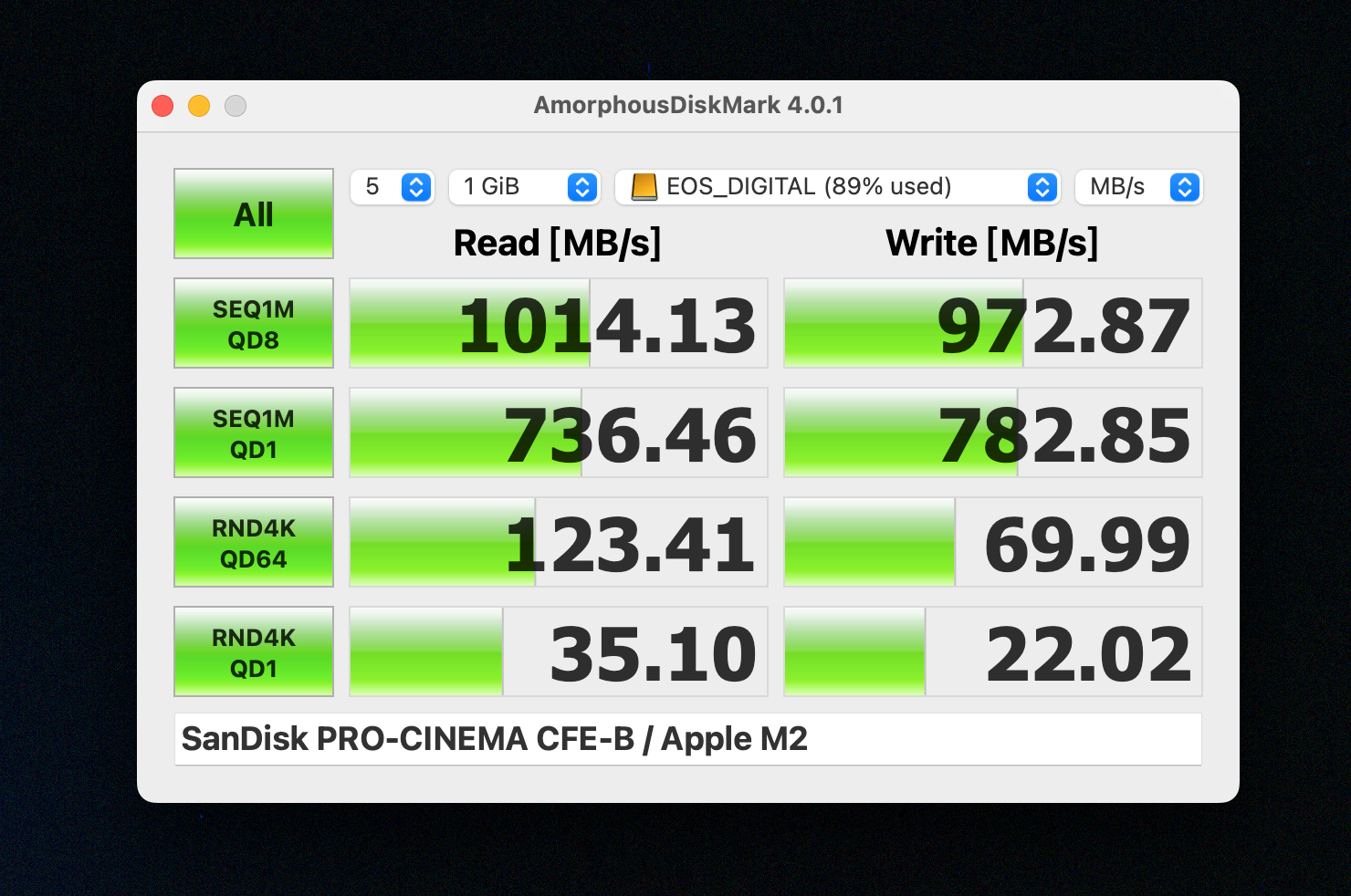Start the SEQ1M QD1 test

[x=254, y=432]
